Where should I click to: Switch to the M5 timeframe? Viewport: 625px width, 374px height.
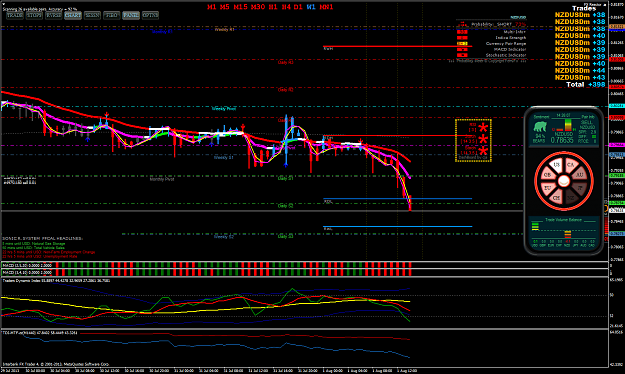(x=225, y=7)
